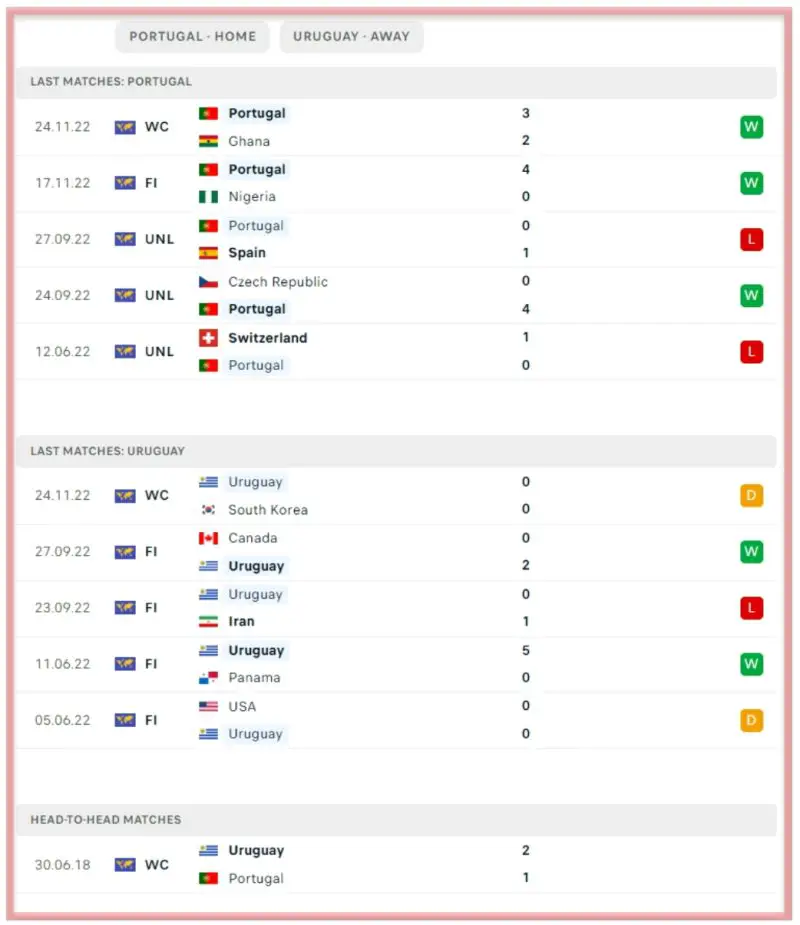Image resolution: width=800 pixels, height=925 pixels.
Task: Switch to the Uruguay - Away tab
Action: point(351,36)
